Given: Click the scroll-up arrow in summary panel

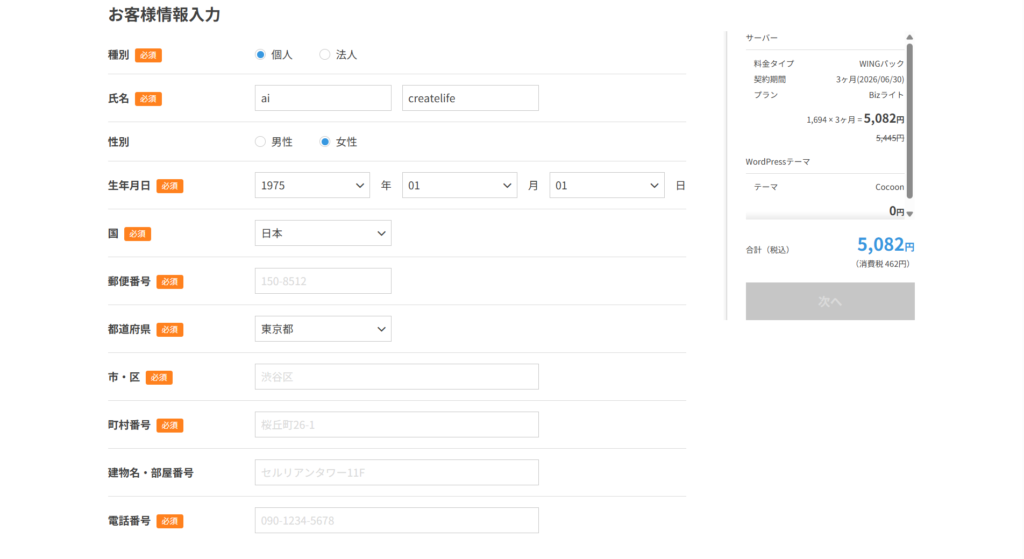Looking at the screenshot, I should (x=909, y=38).
